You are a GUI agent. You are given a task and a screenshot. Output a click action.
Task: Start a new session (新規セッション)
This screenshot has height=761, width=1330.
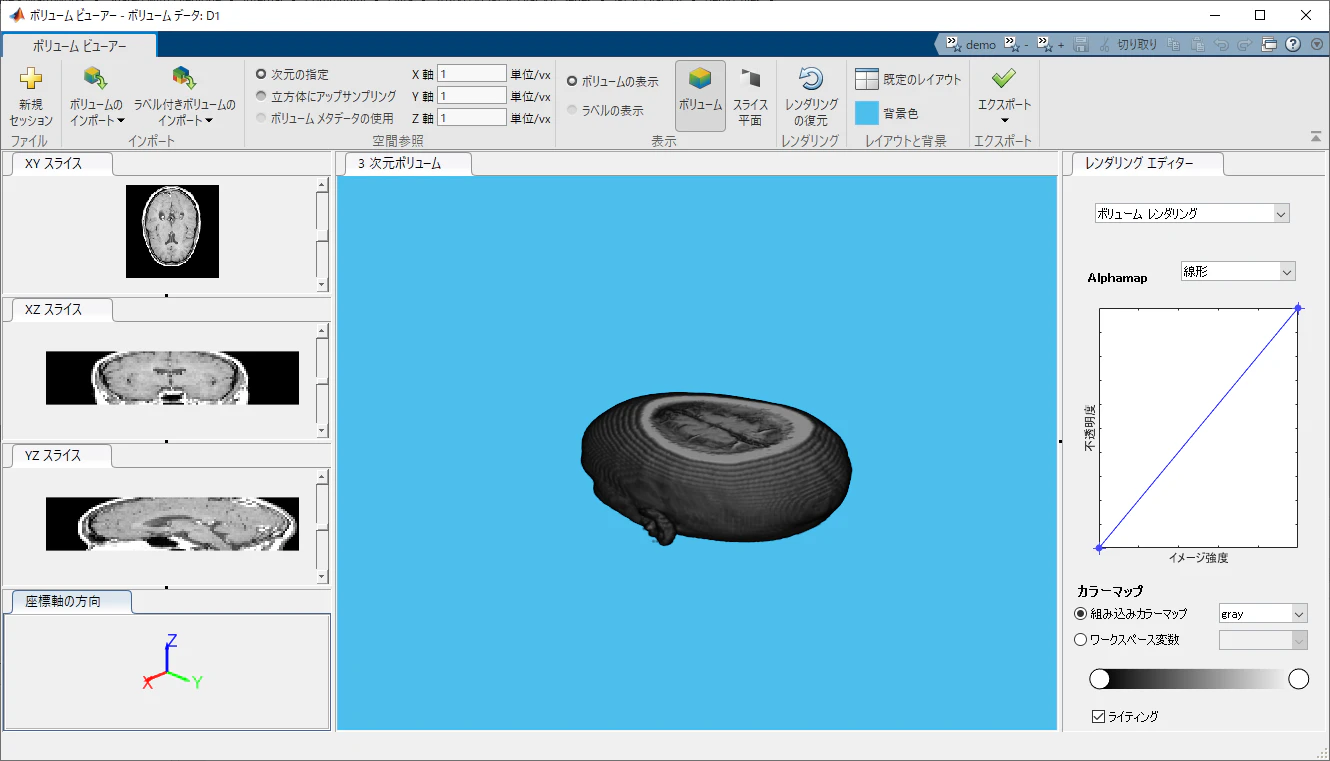[x=30, y=96]
